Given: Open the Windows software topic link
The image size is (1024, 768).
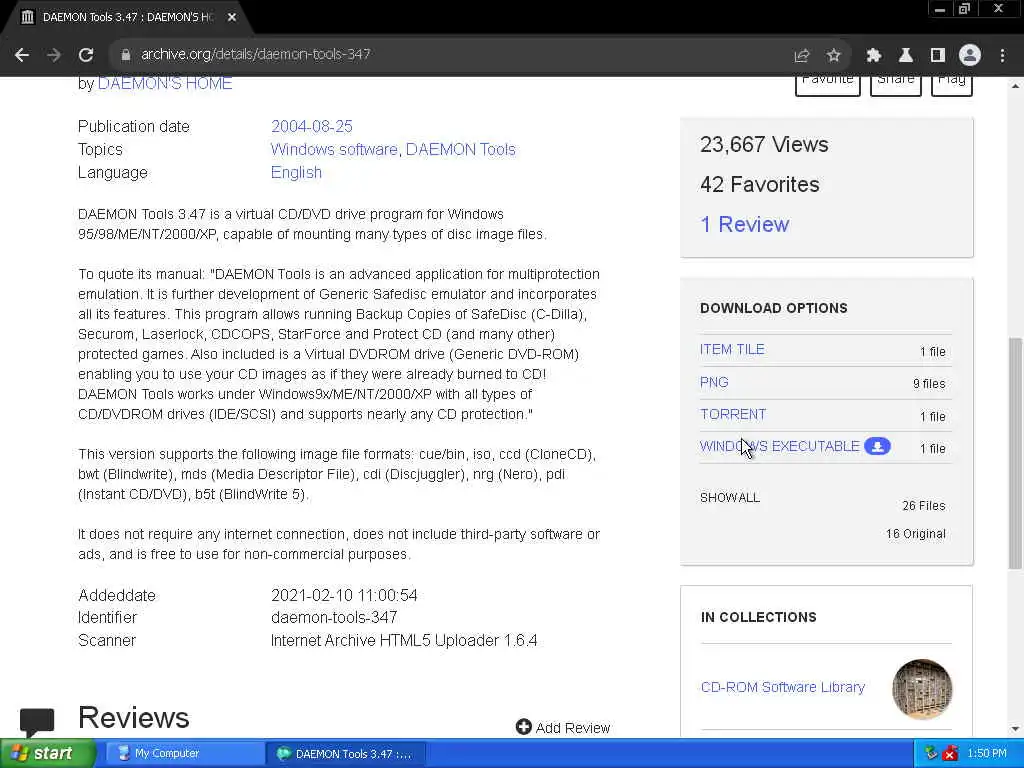Looking at the screenshot, I should pos(334,150).
